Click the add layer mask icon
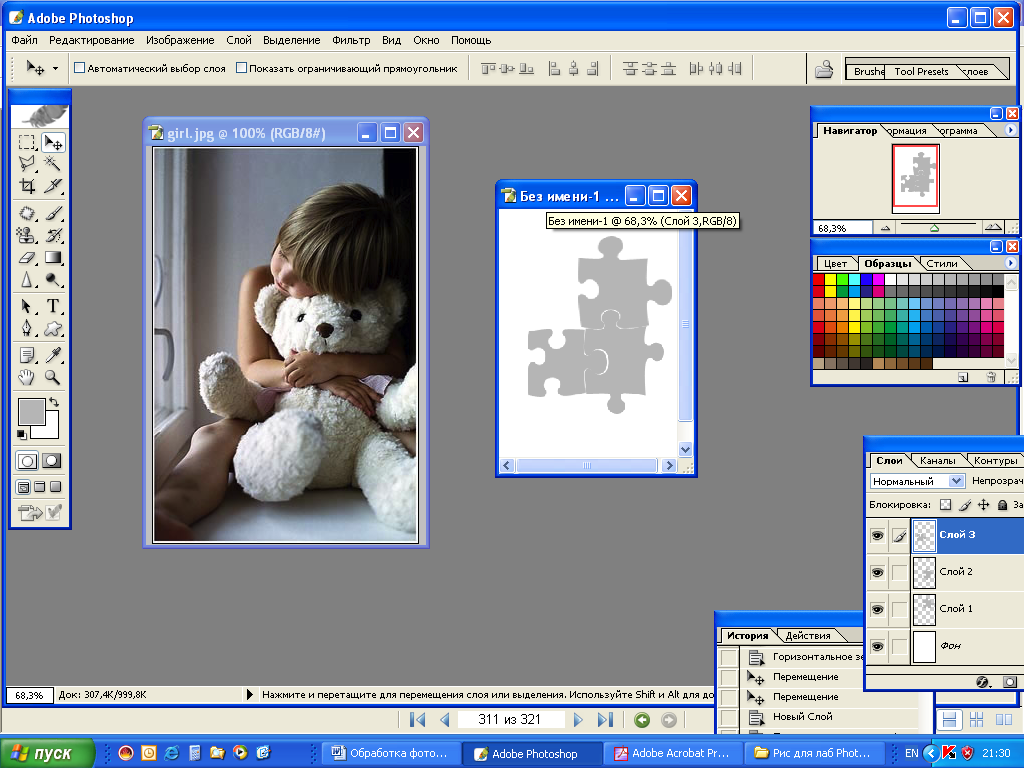The height and width of the screenshot is (768, 1024). 1010,682
